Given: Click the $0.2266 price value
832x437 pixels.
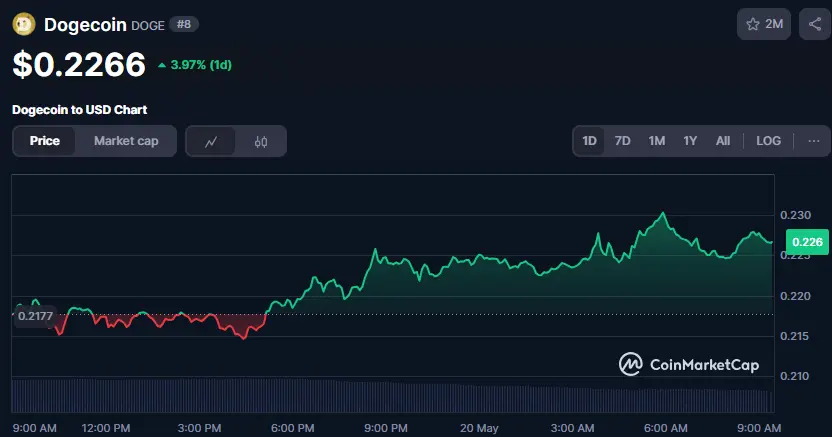Looking at the screenshot, I should pos(79,65).
